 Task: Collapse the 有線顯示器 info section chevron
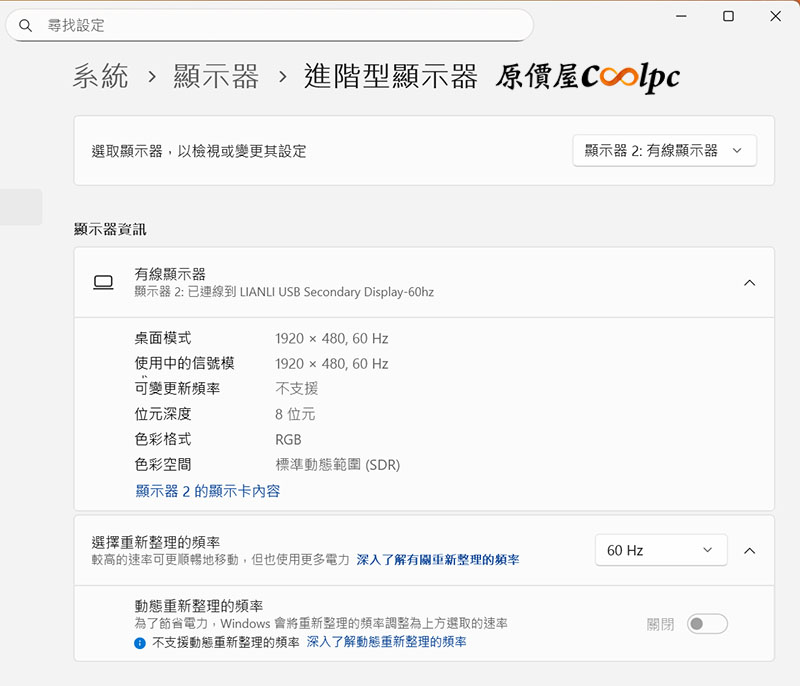point(749,283)
